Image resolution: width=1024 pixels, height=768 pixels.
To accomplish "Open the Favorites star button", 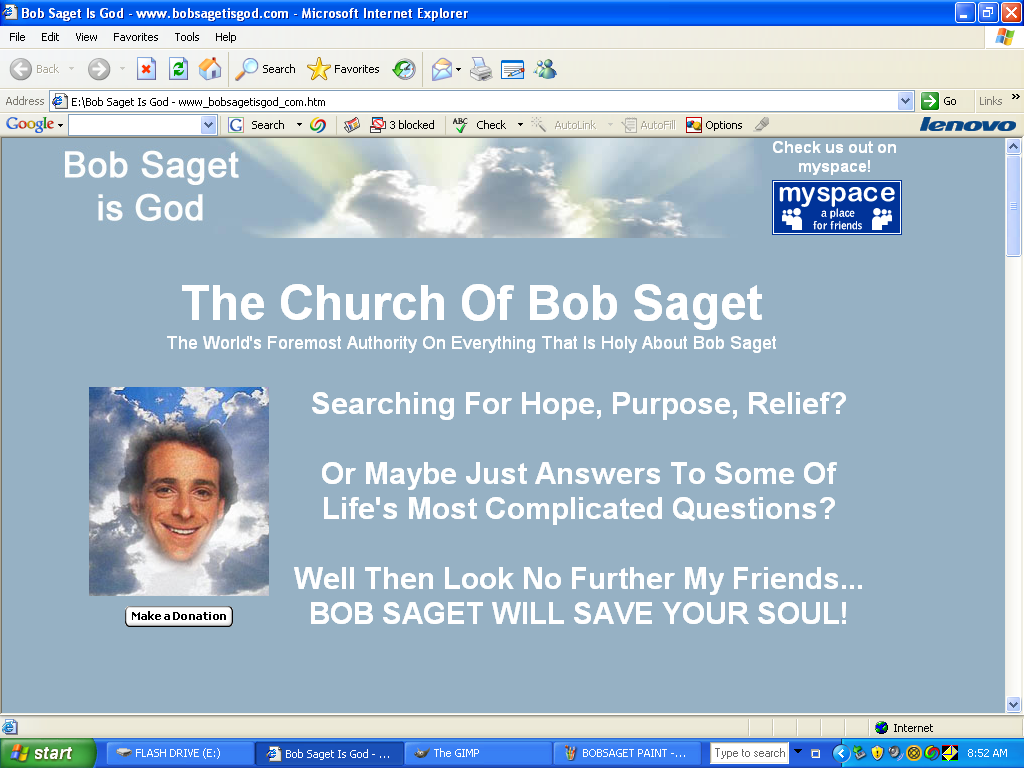I will 343,69.
